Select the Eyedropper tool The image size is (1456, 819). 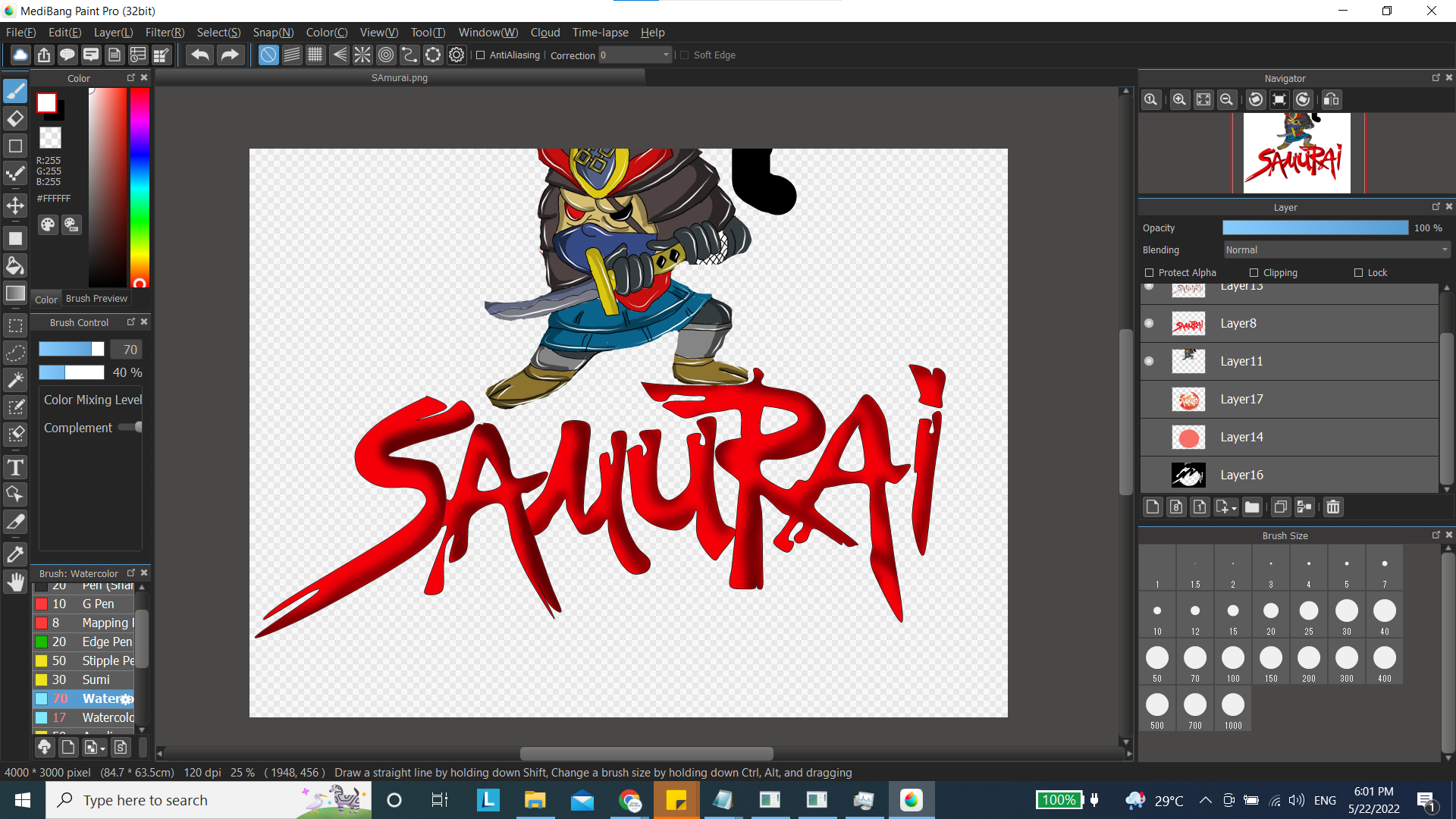[15, 554]
